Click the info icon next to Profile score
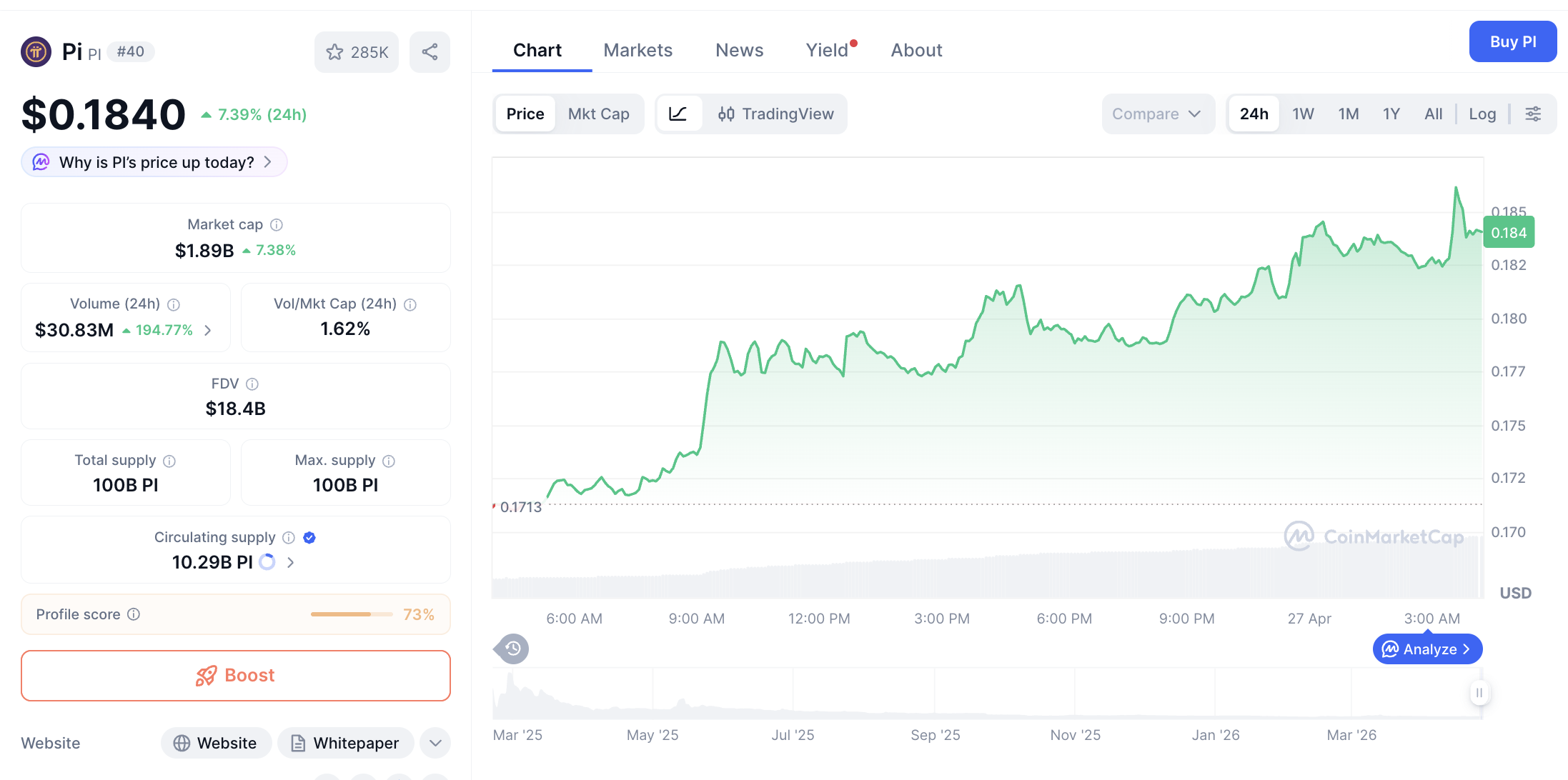 [x=135, y=614]
